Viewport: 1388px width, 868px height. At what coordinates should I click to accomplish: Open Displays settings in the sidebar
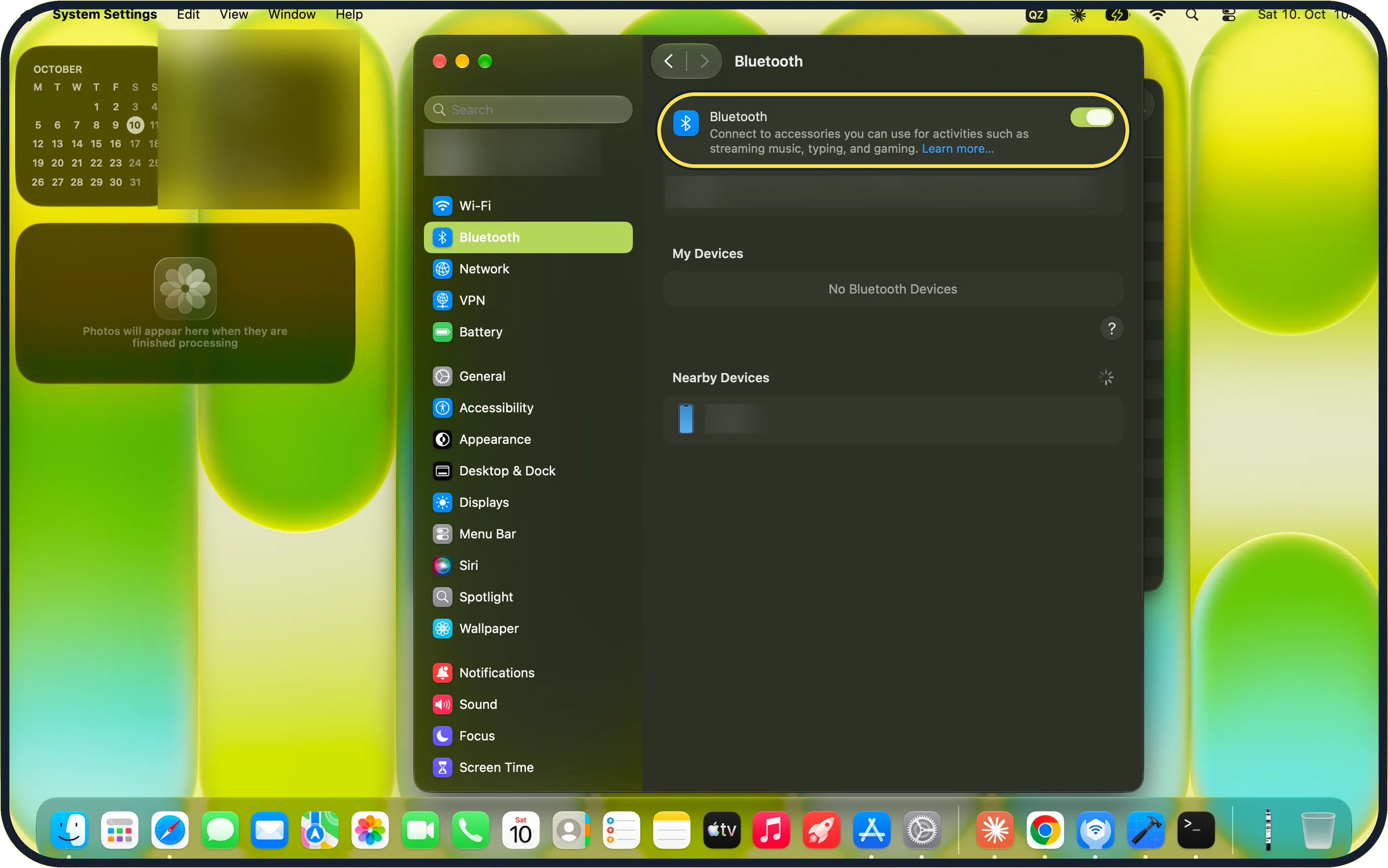[528, 502]
